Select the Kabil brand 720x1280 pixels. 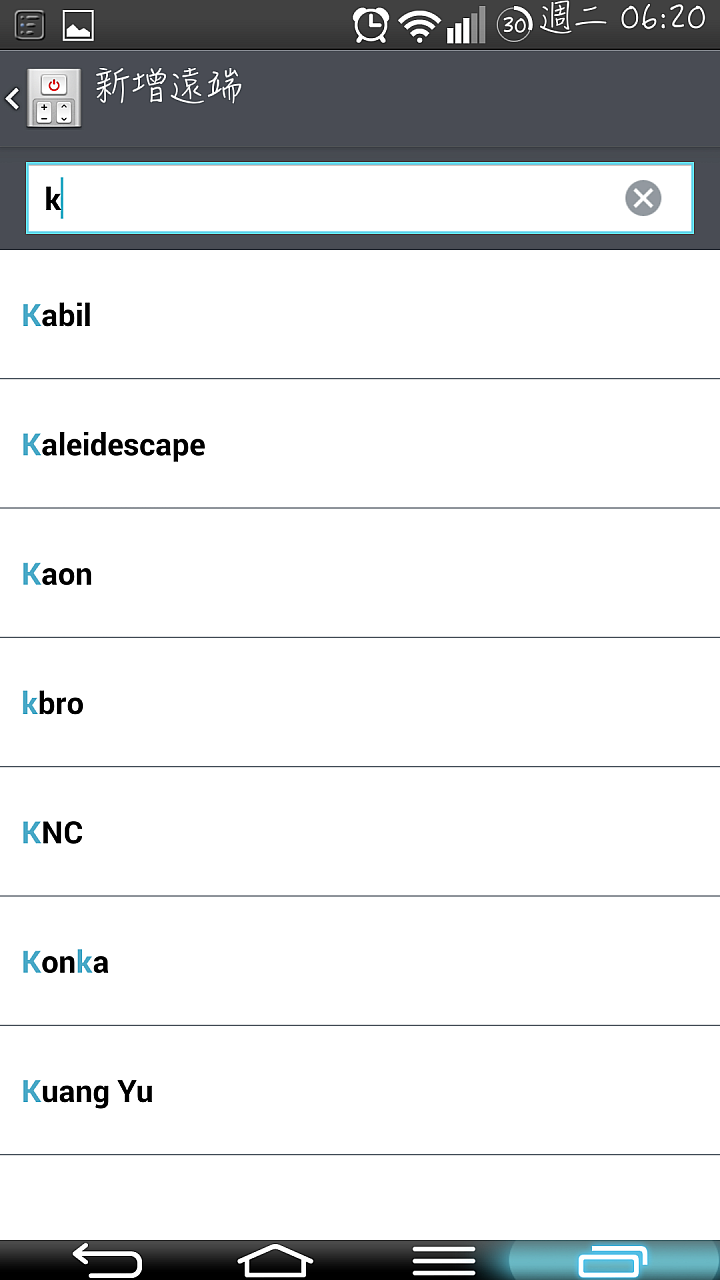(360, 315)
